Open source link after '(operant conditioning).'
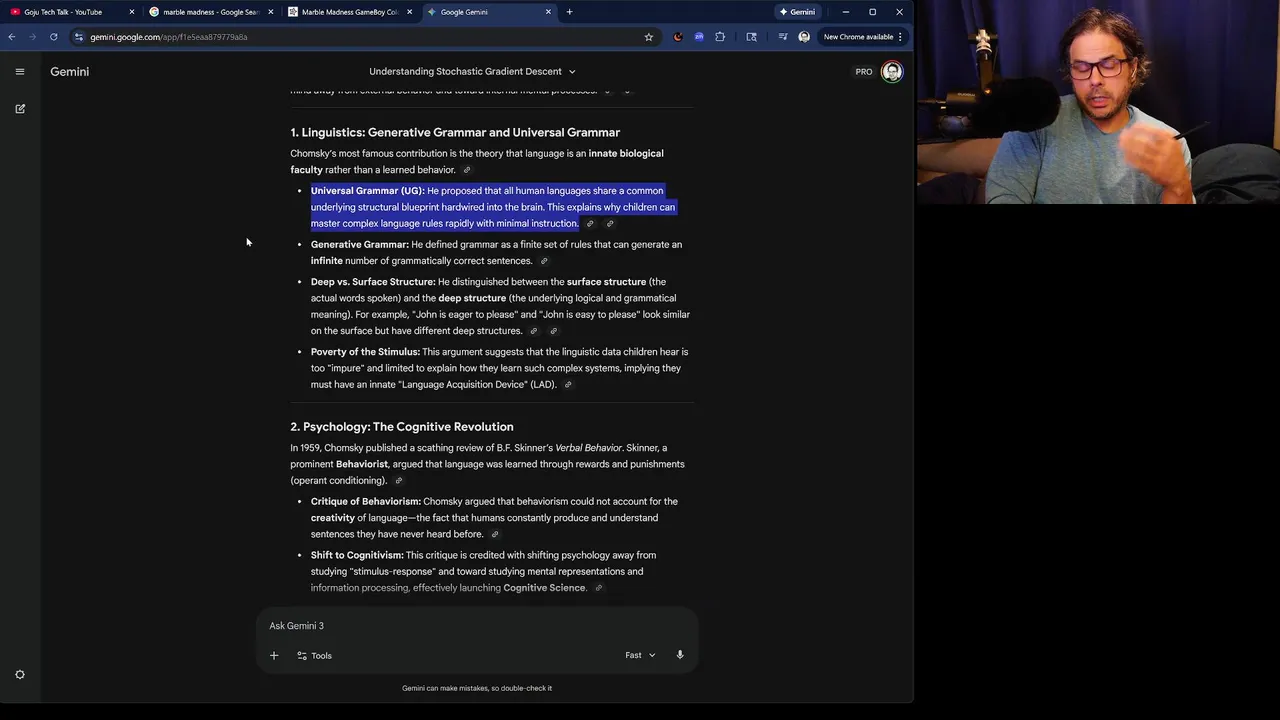The image size is (1280, 720). (x=398, y=481)
